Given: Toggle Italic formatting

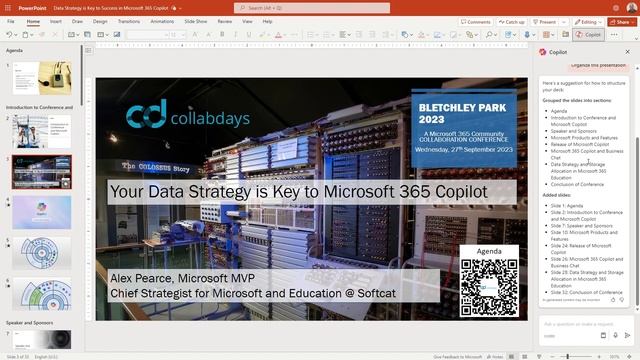Looking at the screenshot, I should 236,35.
